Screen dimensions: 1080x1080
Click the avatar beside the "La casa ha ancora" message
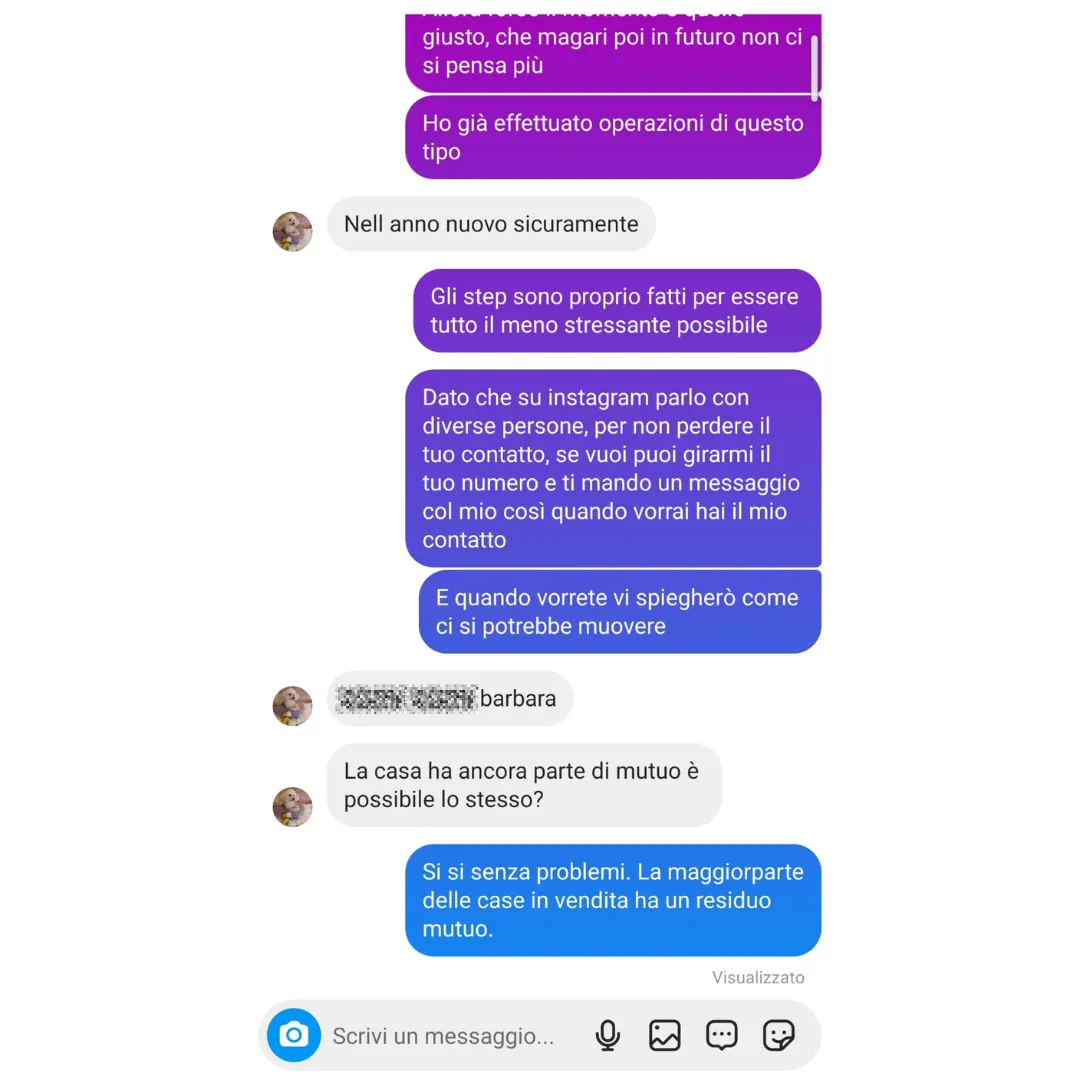coord(293,807)
